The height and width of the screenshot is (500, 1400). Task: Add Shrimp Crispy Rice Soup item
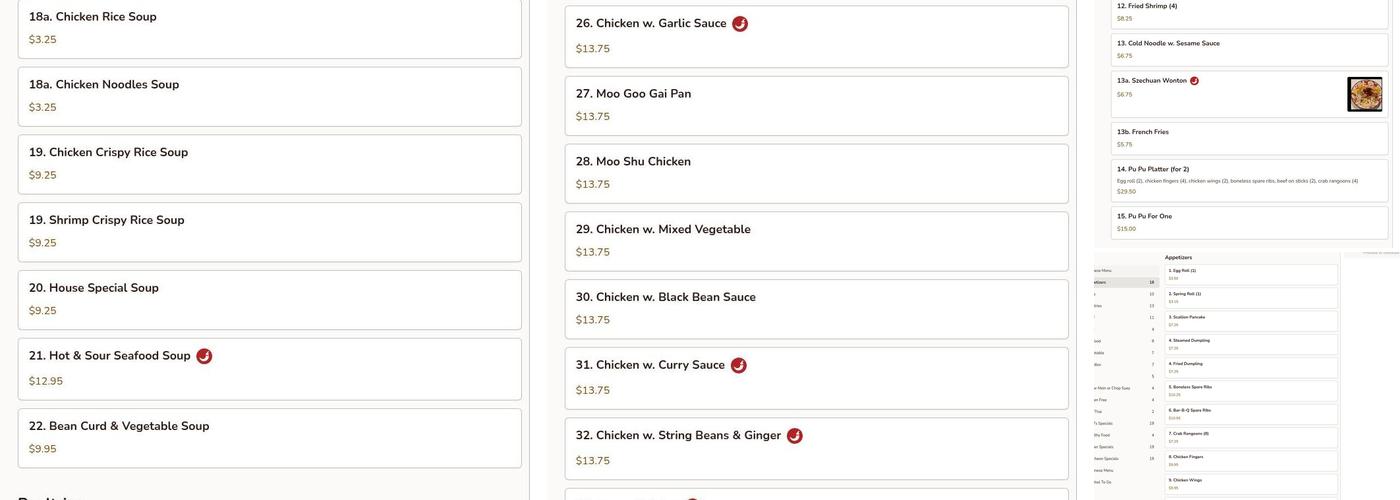tap(269, 232)
